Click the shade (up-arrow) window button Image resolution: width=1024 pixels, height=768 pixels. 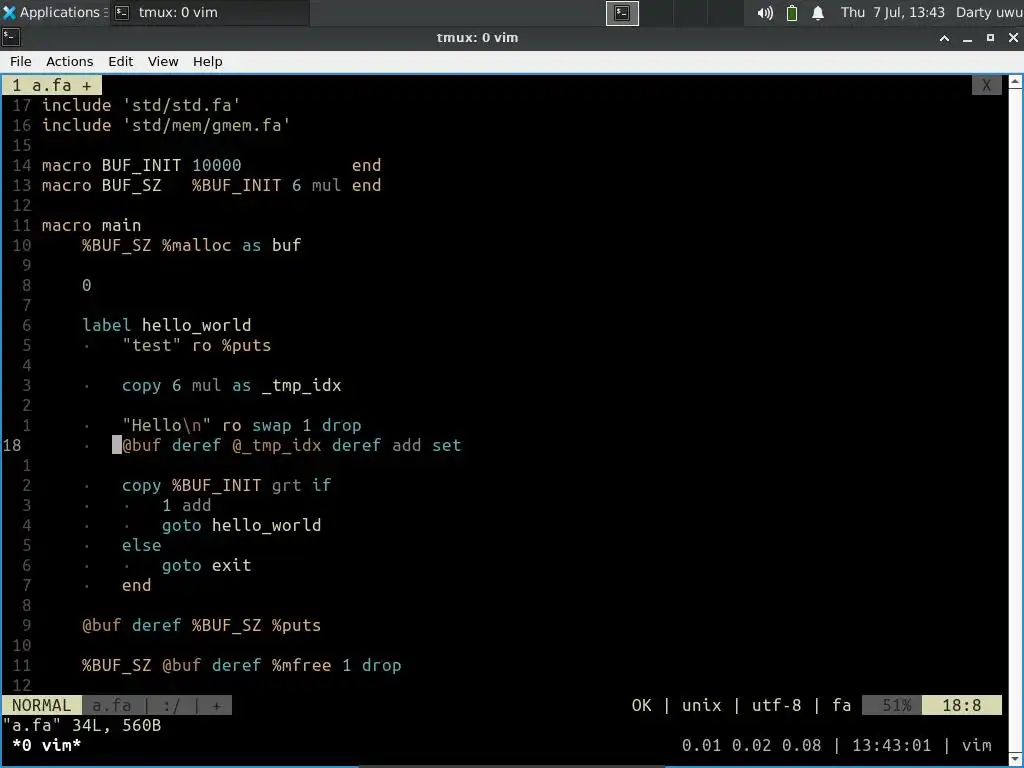click(944, 38)
